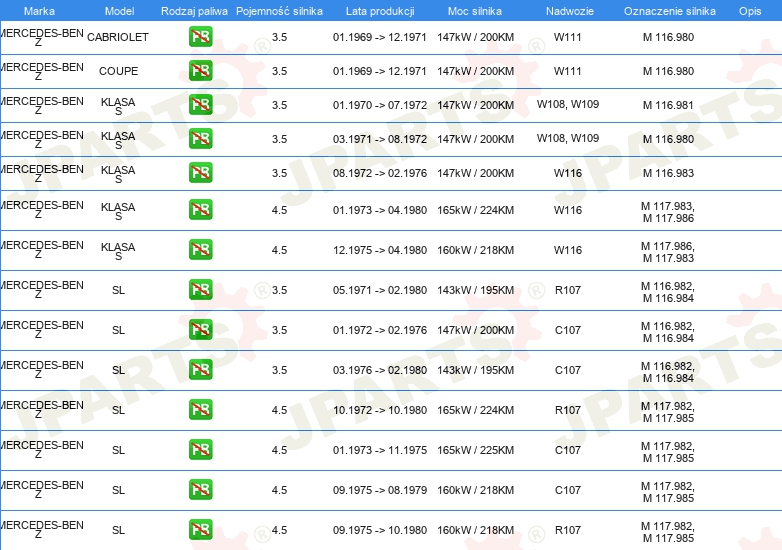The height and width of the screenshot is (550, 782).
Task: Click date range 09.1975 -> 08.1979
Action: [x=380, y=490]
